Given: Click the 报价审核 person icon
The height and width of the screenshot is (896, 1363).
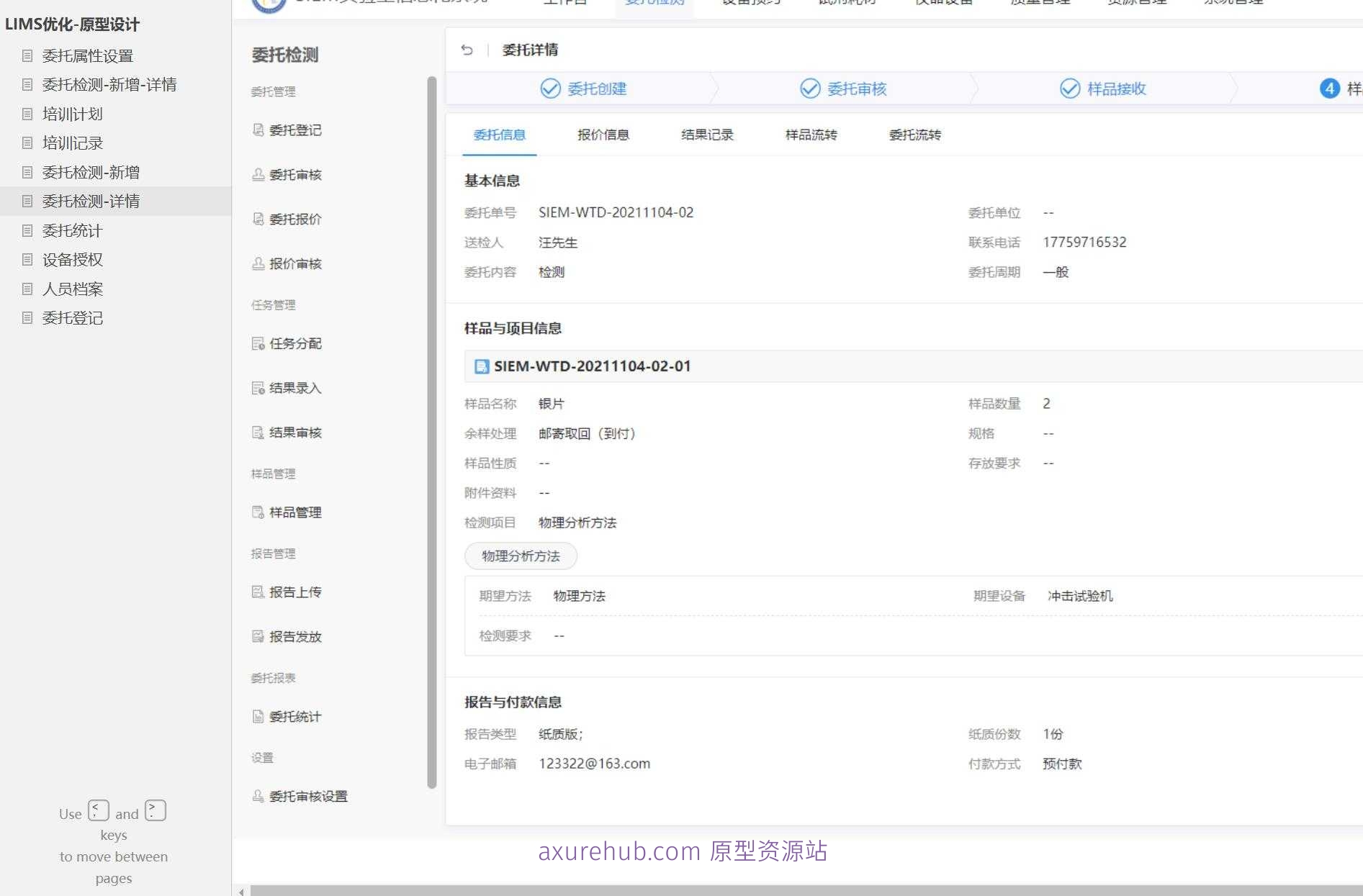Looking at the screenshot, I should point(258,263).
